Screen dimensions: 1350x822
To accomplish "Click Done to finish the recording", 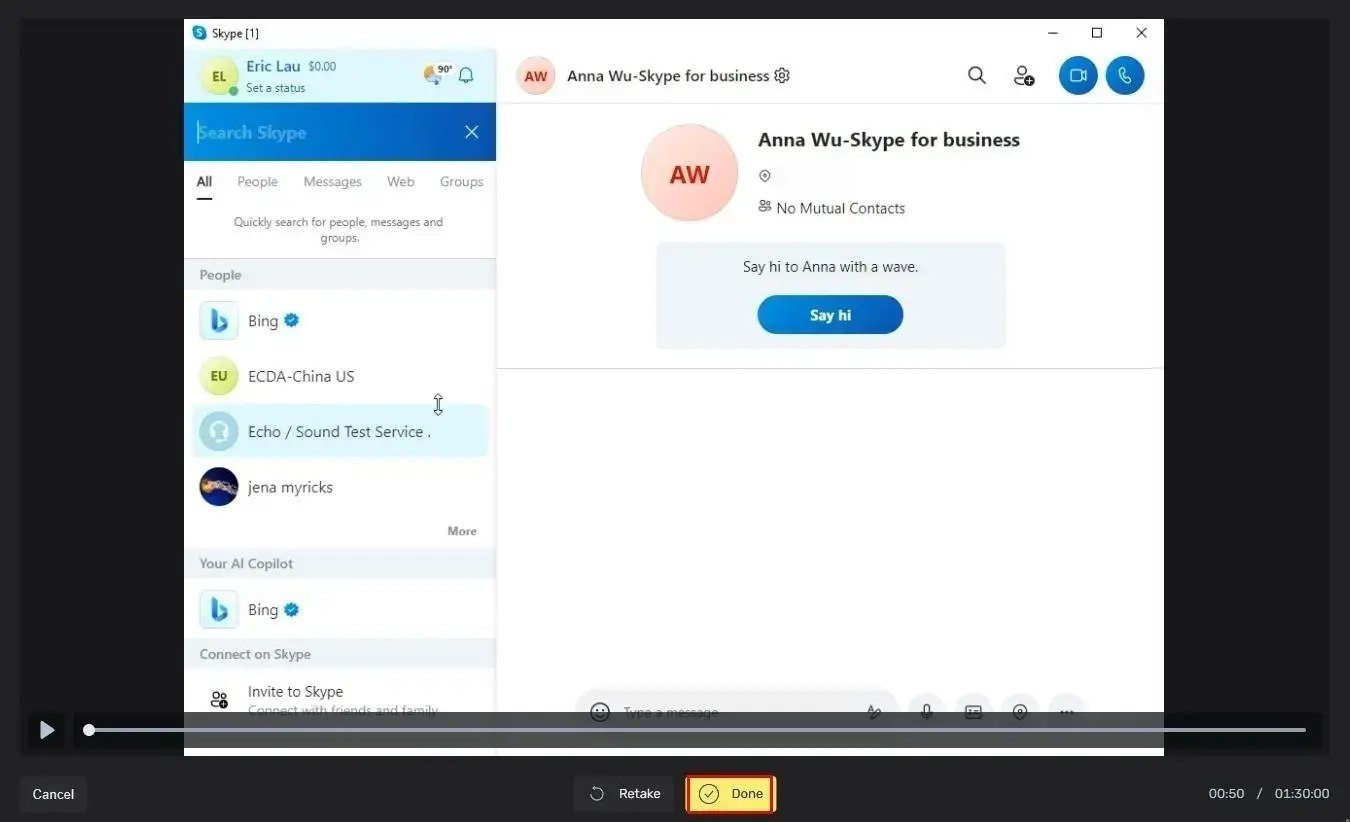I will coord(731,793).
